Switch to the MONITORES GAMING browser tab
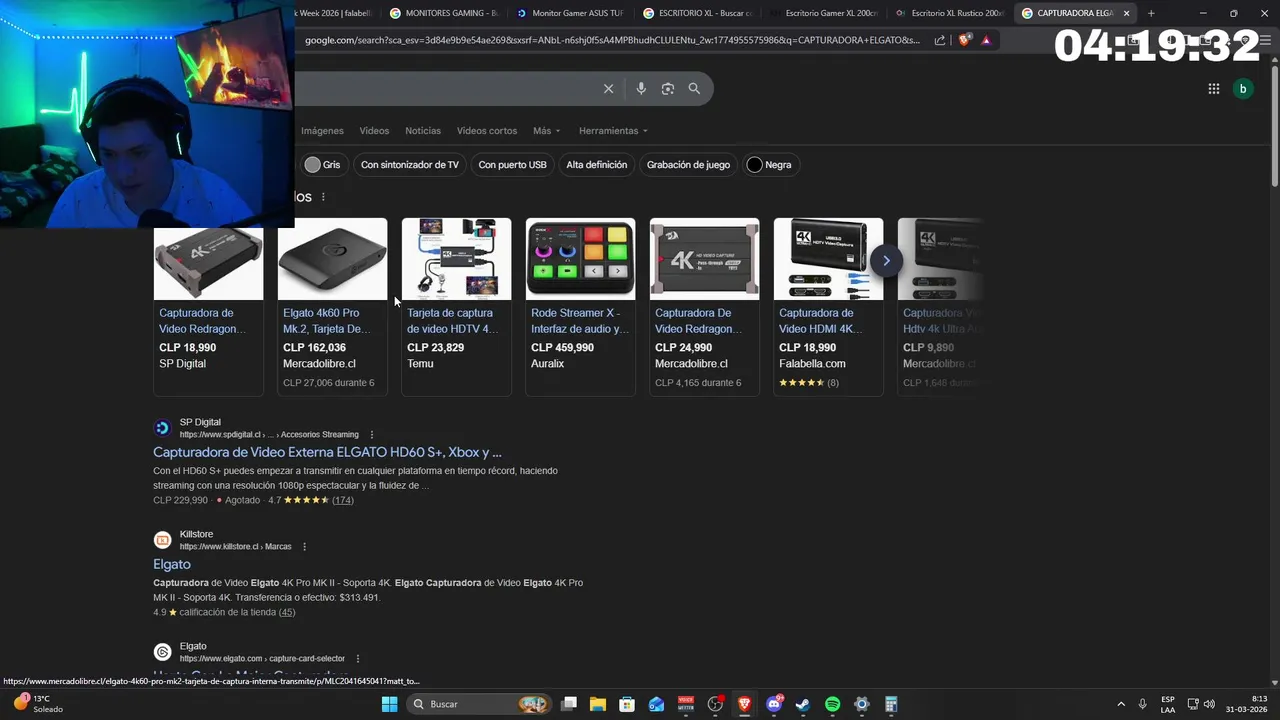 coord(443,13)
